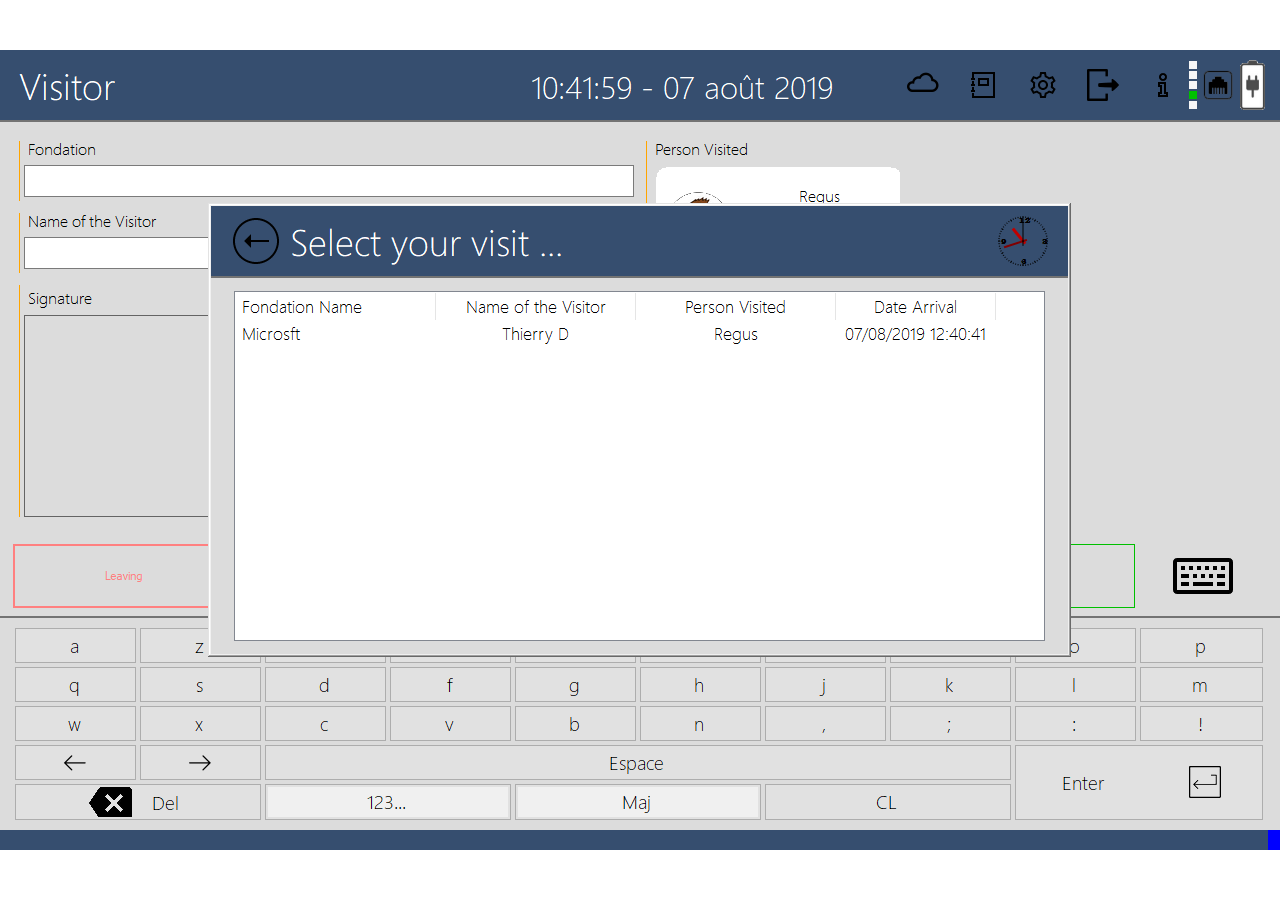This screenshot has width=1280, height=900.
Task: Toggle the on-screen keyboard icon
Action: [1202, 576]
